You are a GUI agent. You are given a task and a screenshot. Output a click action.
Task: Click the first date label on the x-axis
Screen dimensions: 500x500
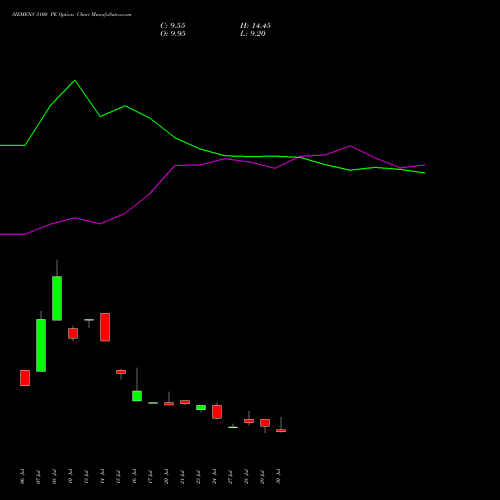[22, 476]
